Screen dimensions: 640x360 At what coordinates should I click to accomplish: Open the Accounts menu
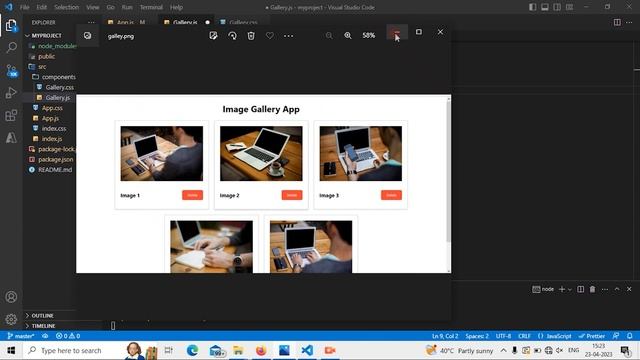pos(11,297)
